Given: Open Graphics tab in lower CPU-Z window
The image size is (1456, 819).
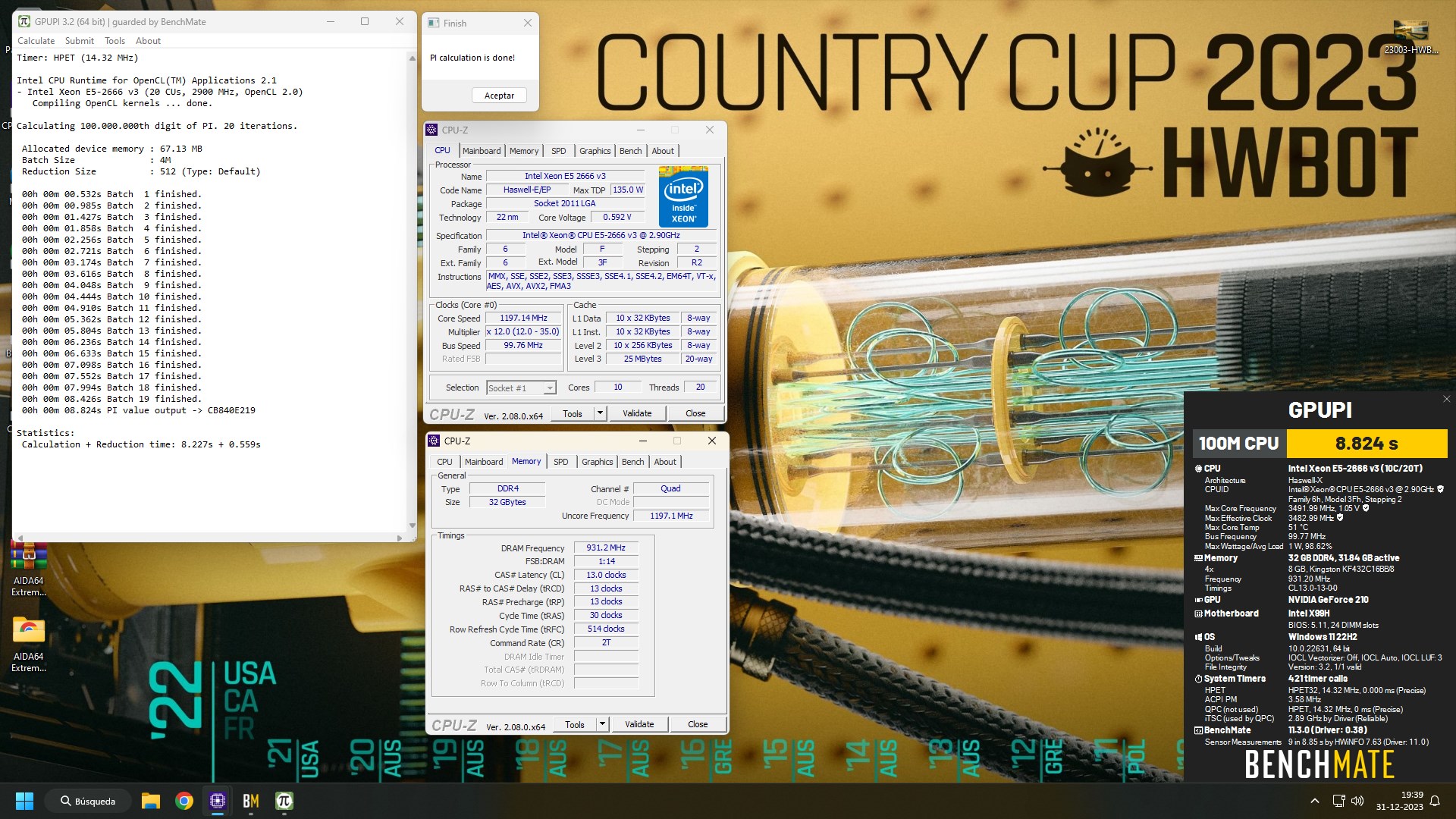Looking at the screenshot, I should click(598, 462).
